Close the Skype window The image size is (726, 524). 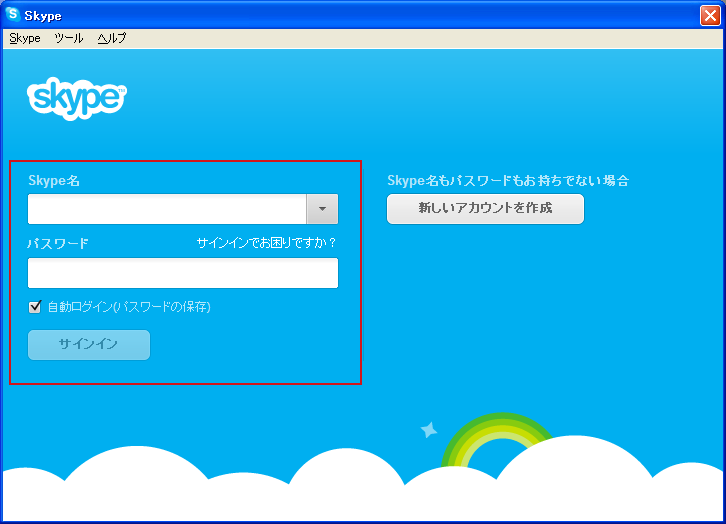click(x=710, y=15)
